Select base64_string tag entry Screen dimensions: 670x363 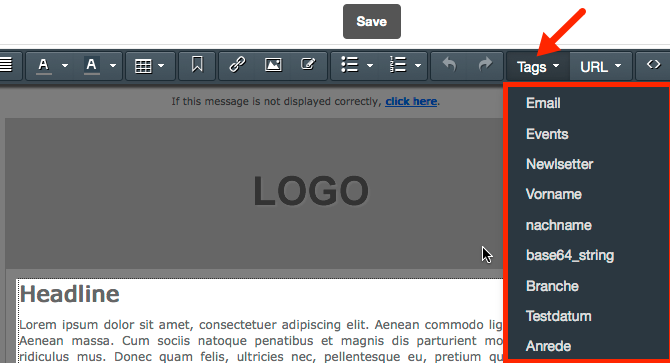(570, 255)
